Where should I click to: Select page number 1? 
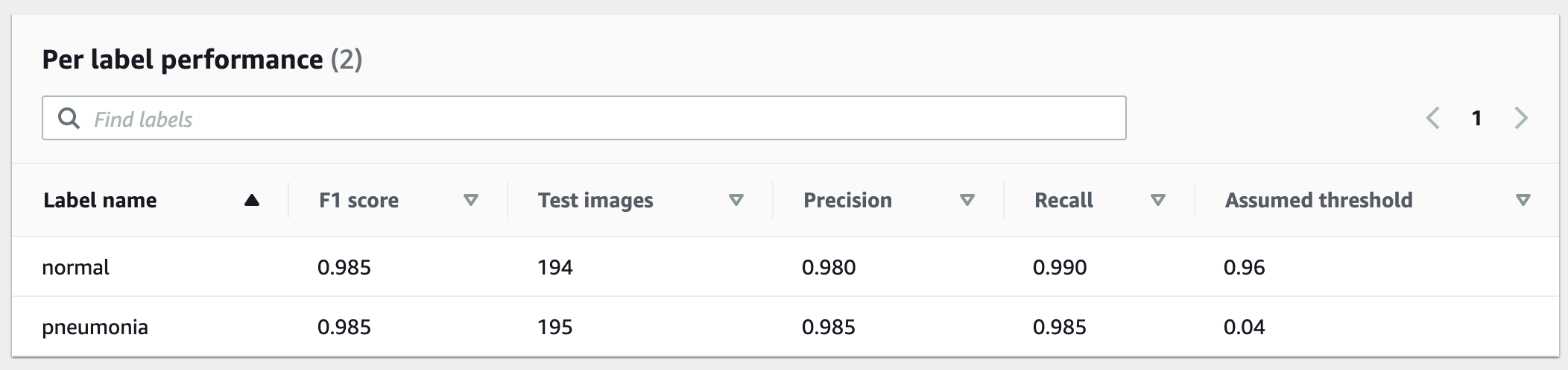pyautogui.click(x=1476, y=118)
